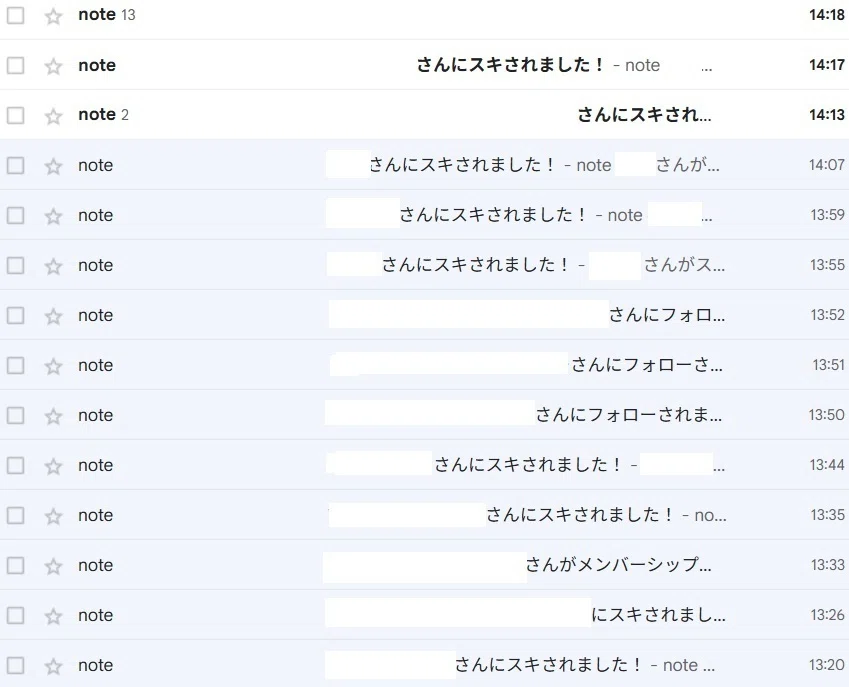Check the 13:35 email checkbox
The width and height of the screenshot is (849, 687).
tap(15, 515)
